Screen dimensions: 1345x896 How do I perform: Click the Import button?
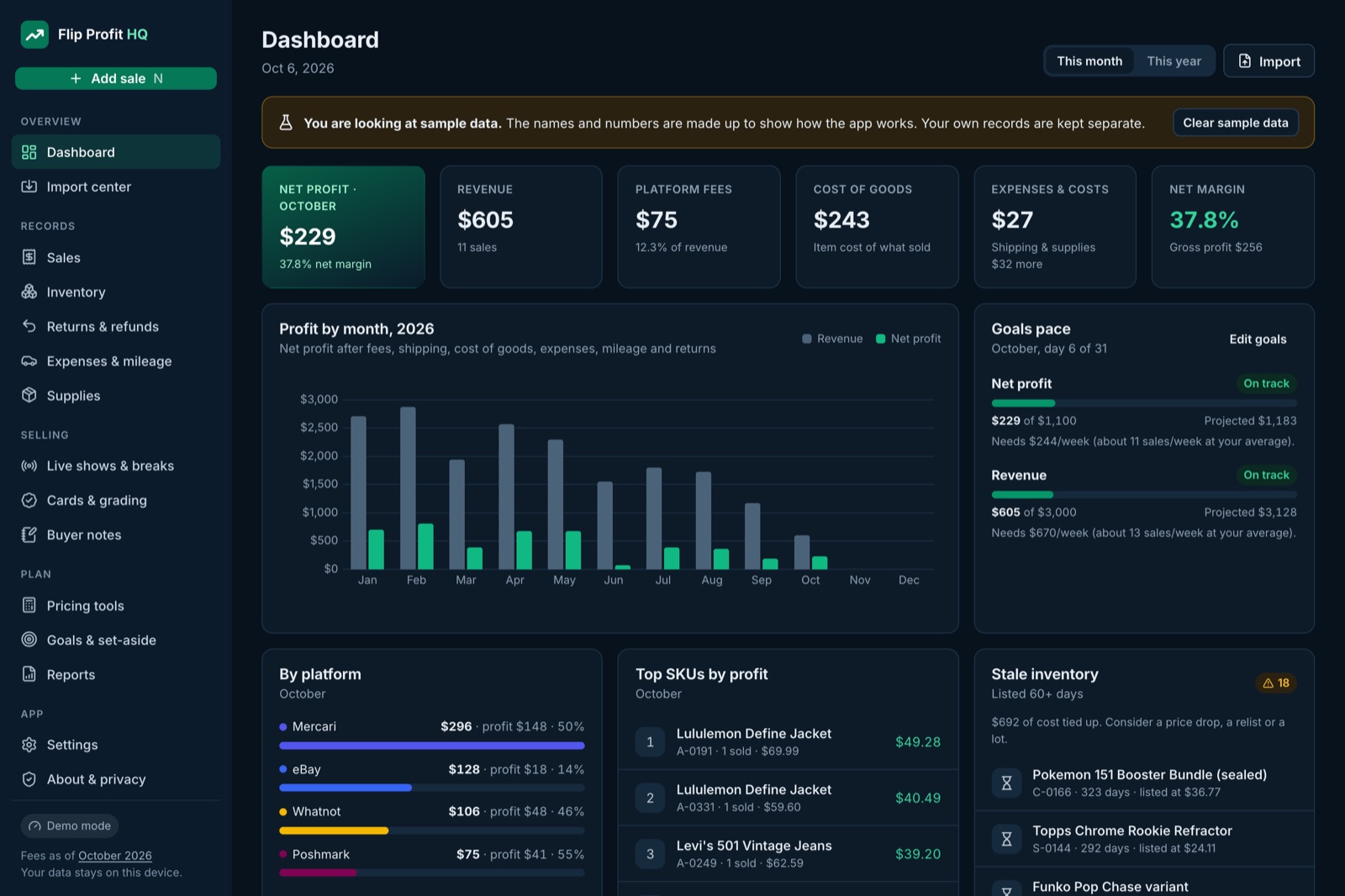click(x=1269, y=61)
